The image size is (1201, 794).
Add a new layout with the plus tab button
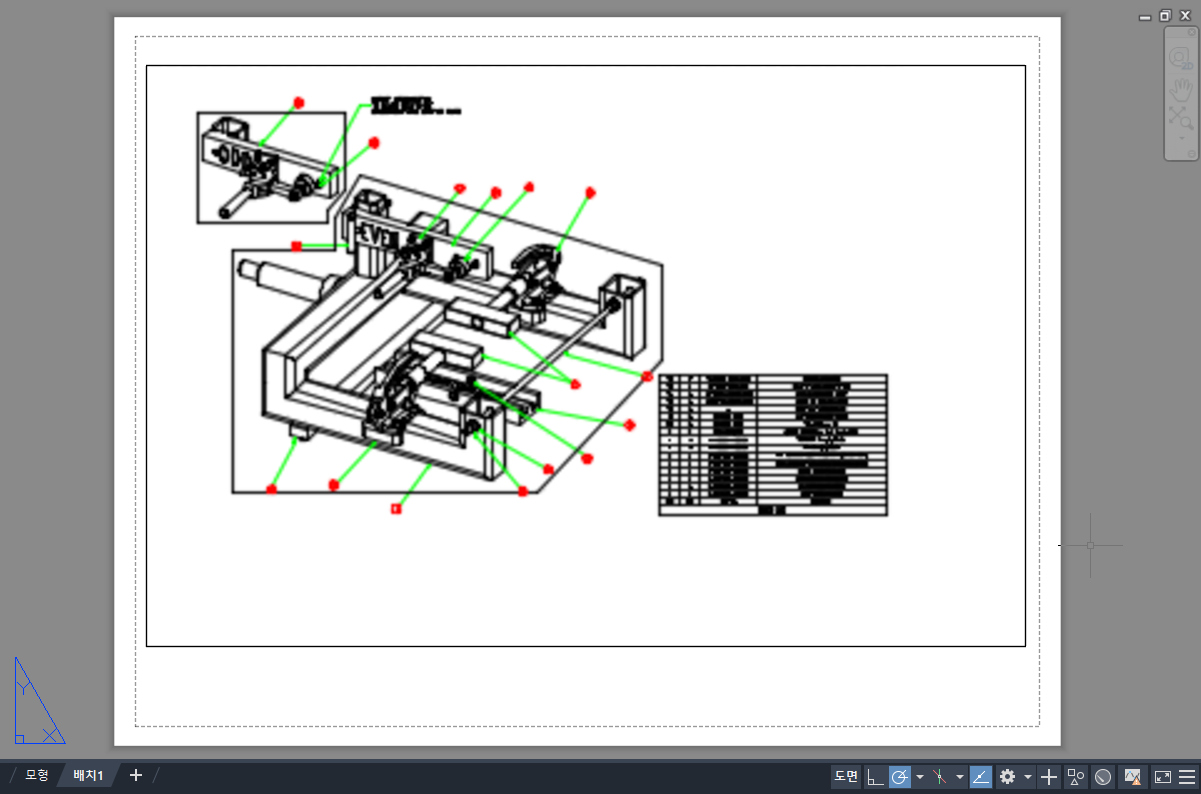pyautogui.click(x=136, y=775)
